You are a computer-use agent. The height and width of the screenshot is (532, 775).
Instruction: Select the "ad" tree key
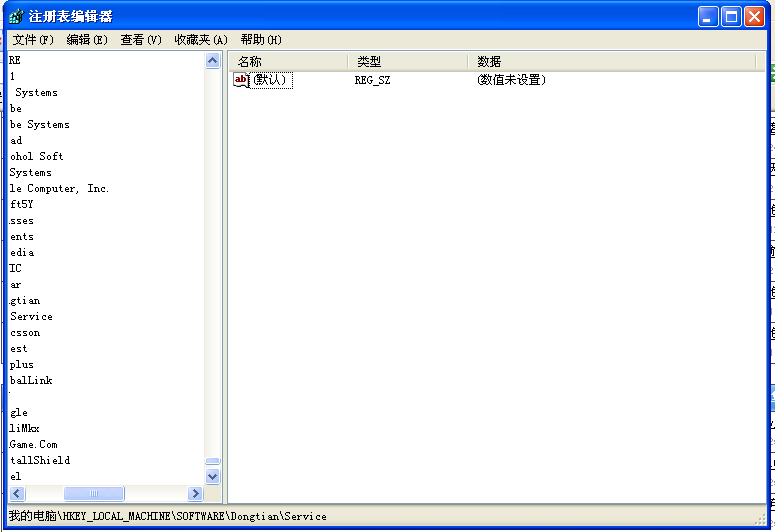tap(16, 140)
